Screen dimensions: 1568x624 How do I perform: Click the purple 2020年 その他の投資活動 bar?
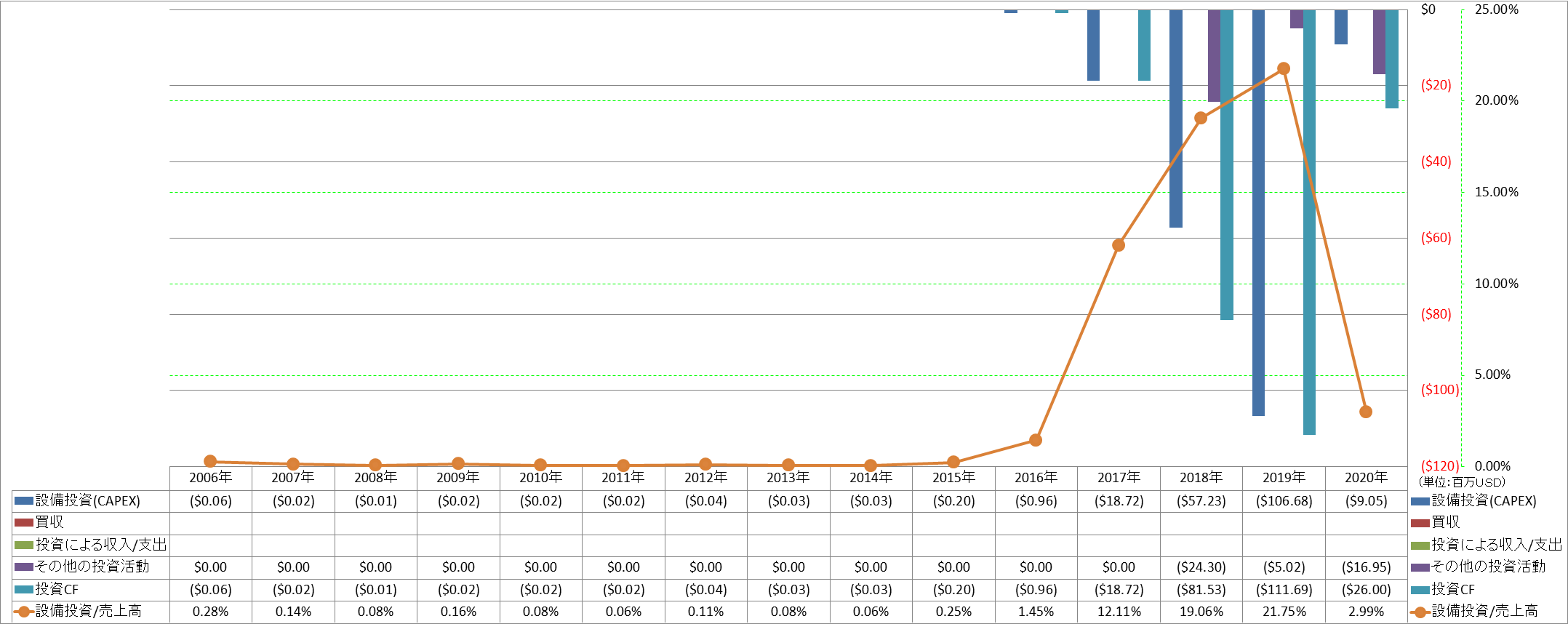click(x=1379, y=41)
